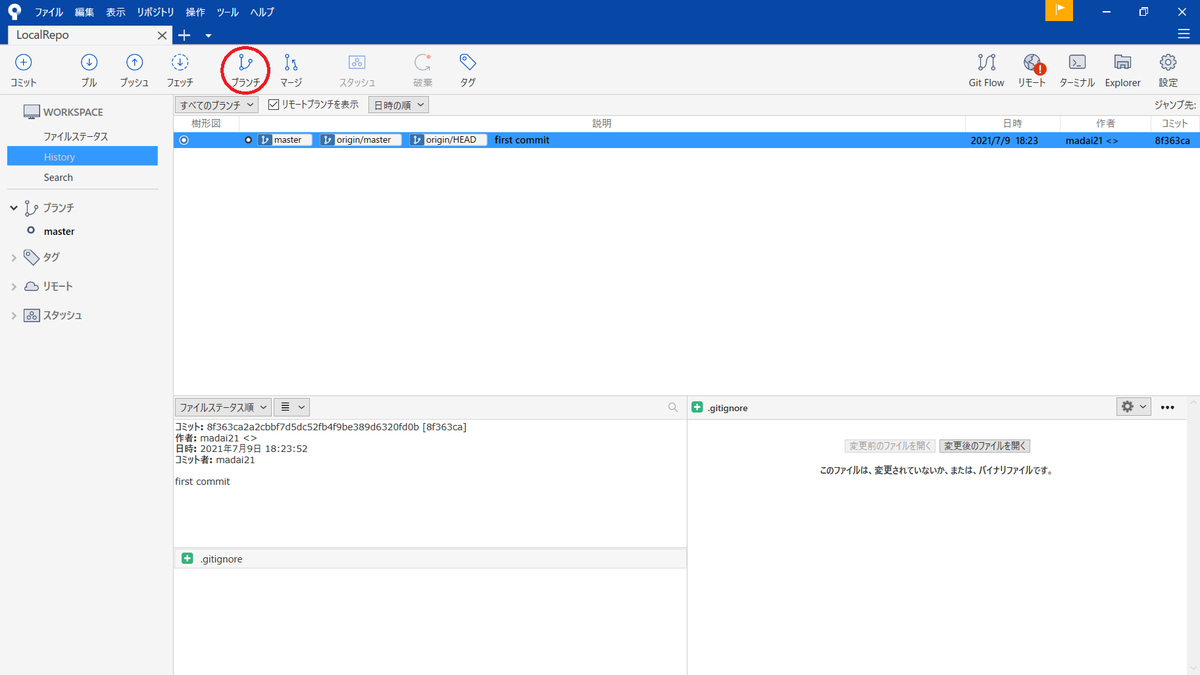
Task: Click the orange flag notification icon
Action: tap(1059, 10)
